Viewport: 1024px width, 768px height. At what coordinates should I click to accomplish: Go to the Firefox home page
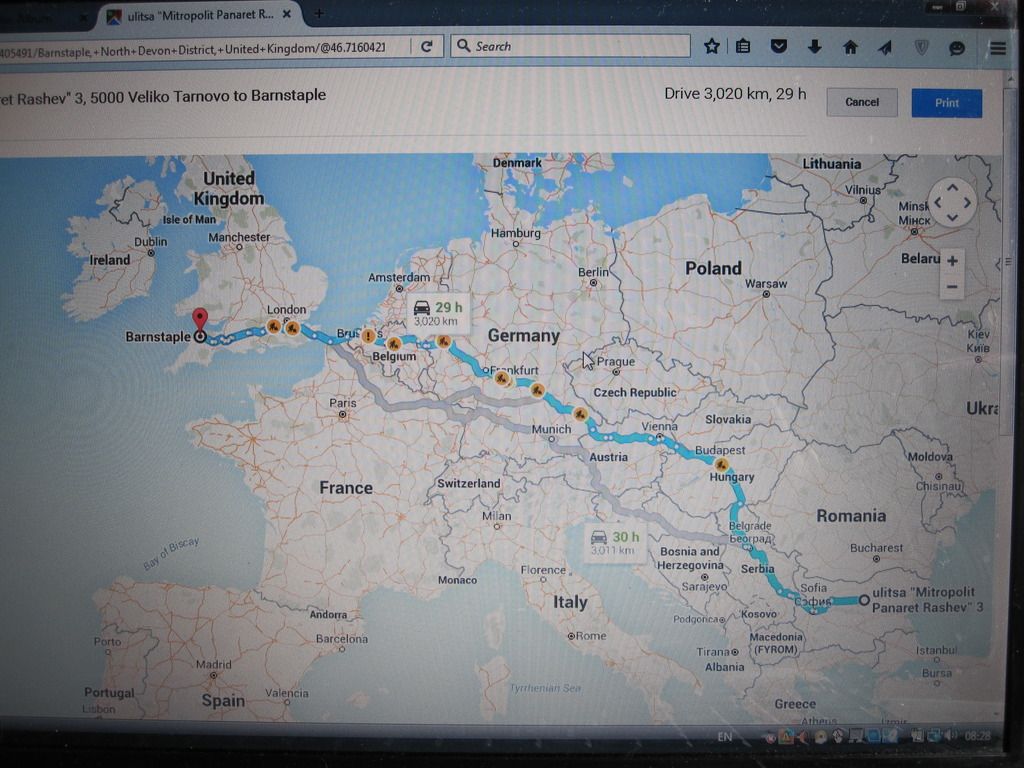(850, 46)
